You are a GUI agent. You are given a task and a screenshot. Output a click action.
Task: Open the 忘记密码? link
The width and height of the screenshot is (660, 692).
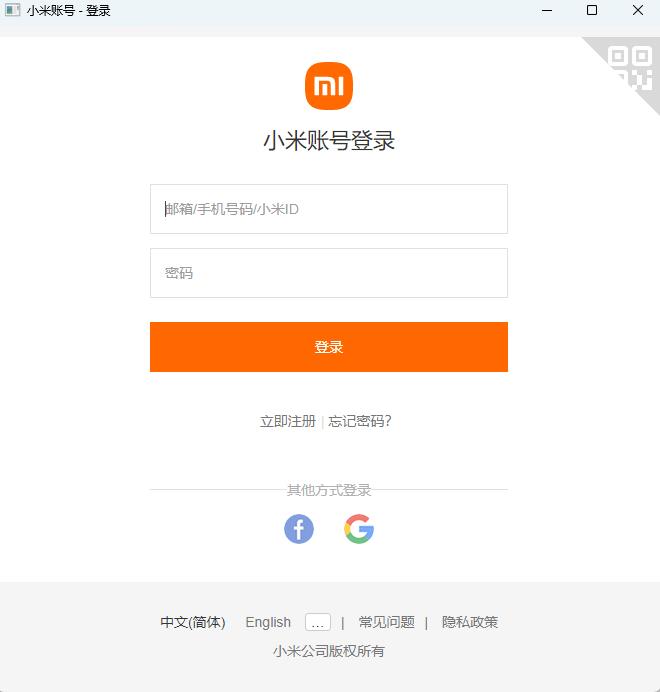click(360, 421)
